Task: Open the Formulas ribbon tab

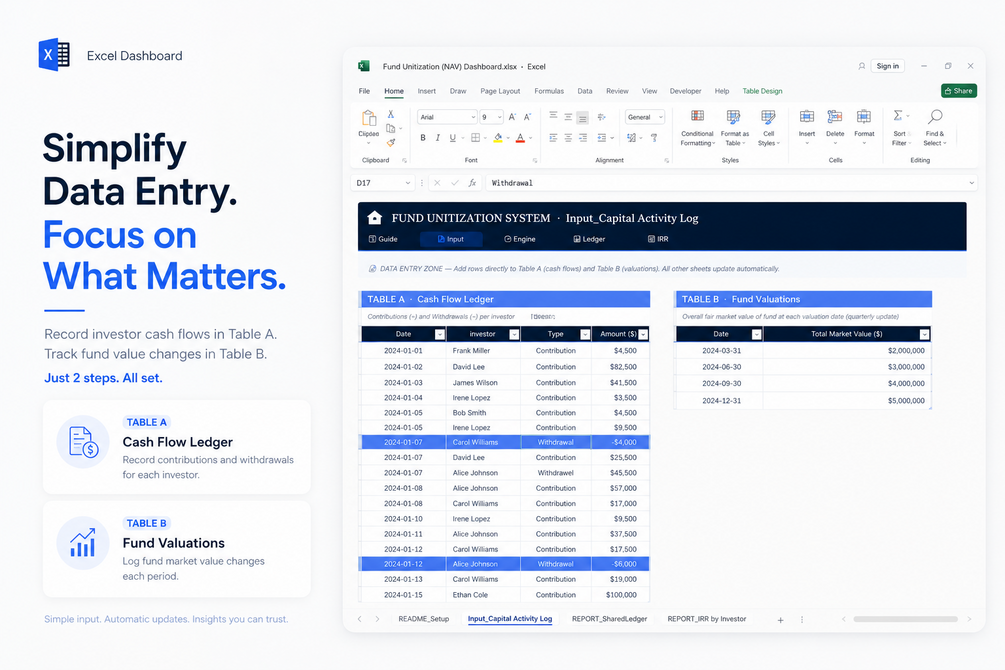Action: (549, 91)
